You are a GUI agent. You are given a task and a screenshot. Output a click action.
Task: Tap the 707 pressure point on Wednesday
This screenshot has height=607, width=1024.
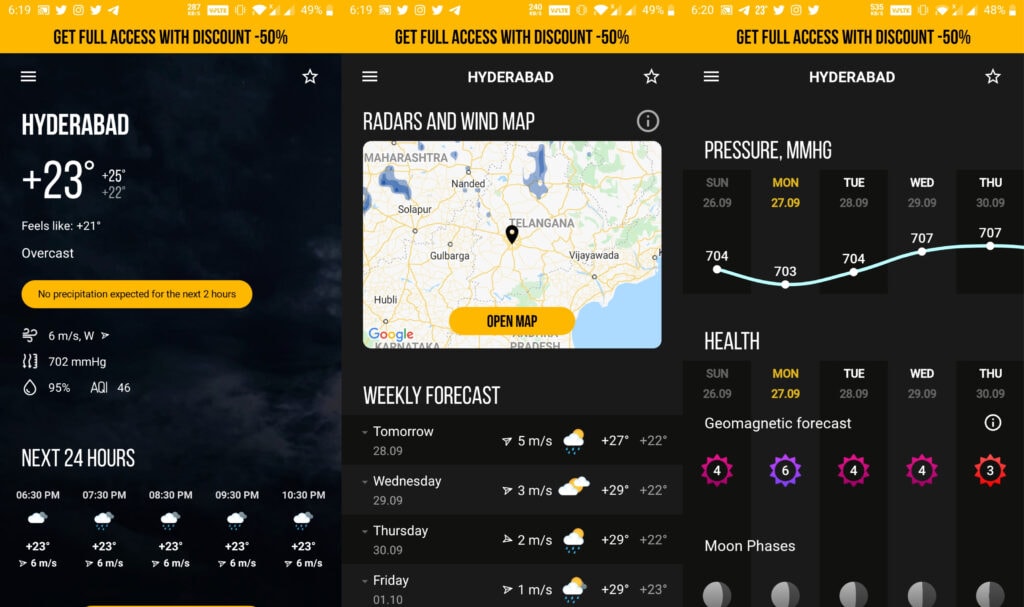pyautogui.click(x=921, y=252)
